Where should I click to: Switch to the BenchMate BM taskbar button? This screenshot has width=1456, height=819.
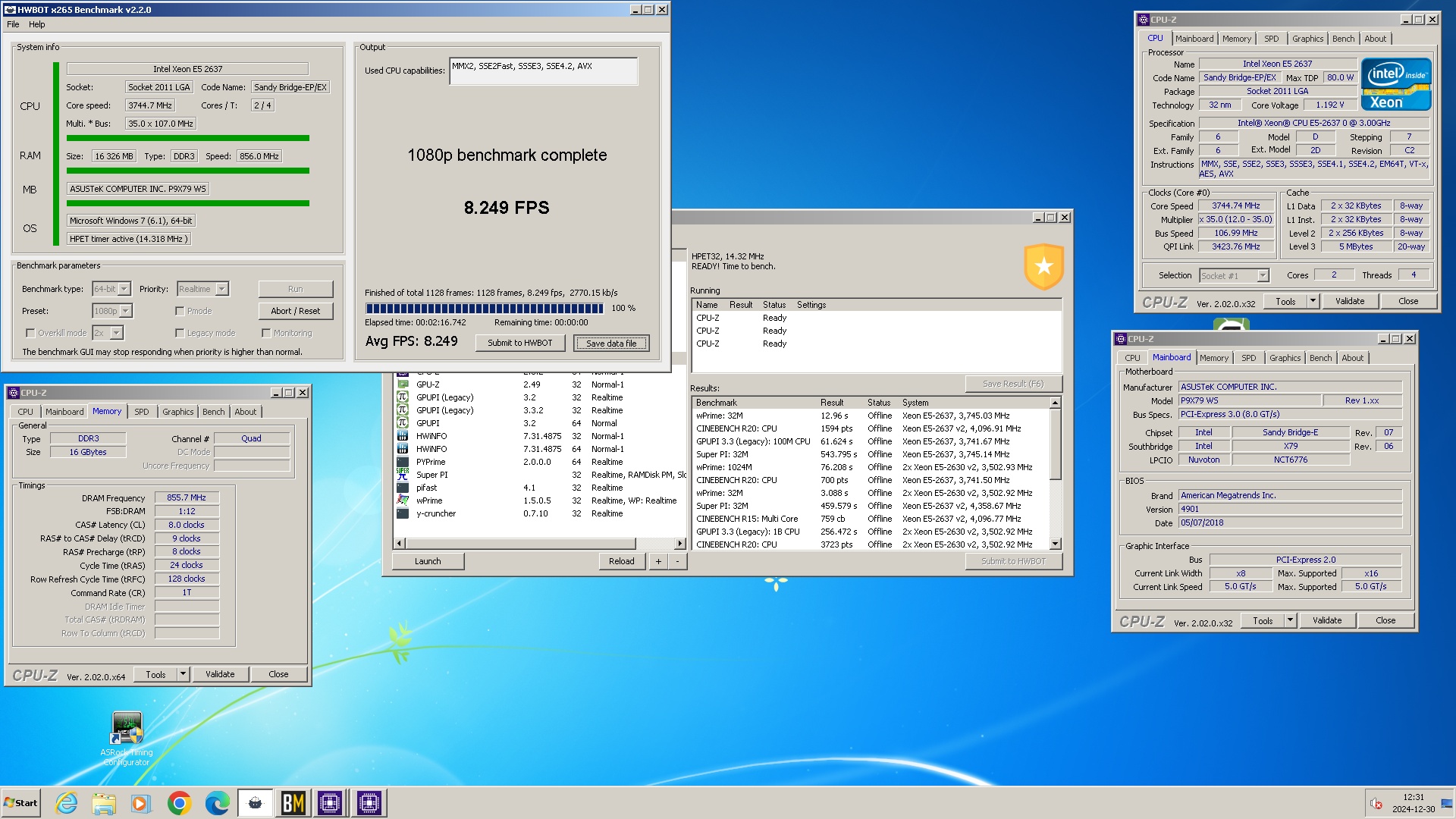[293, 803]
